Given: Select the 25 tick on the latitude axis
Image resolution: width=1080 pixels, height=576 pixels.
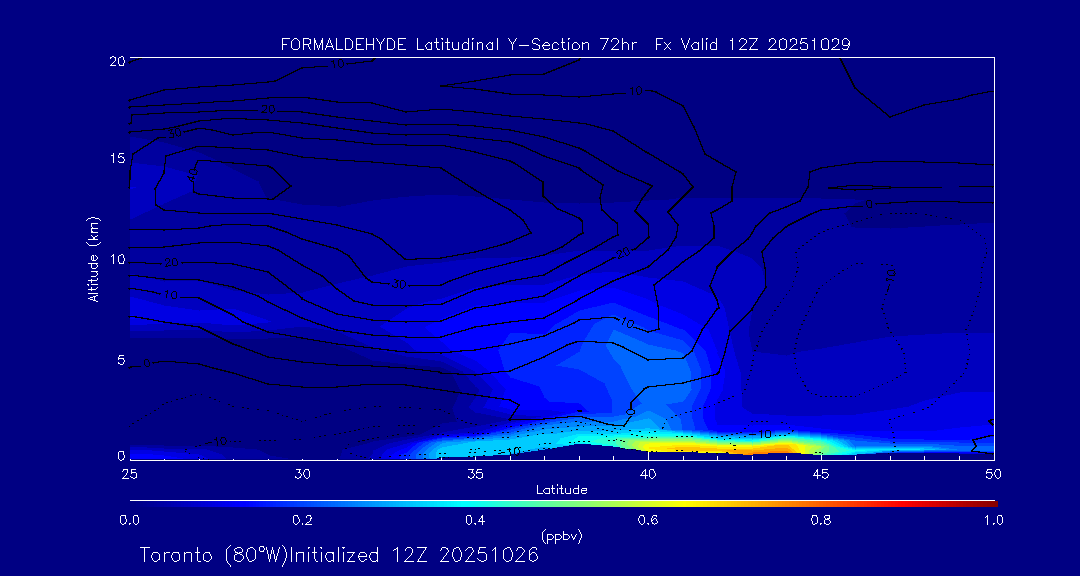Looking at the screenshot, I should [x=129, y=473].
